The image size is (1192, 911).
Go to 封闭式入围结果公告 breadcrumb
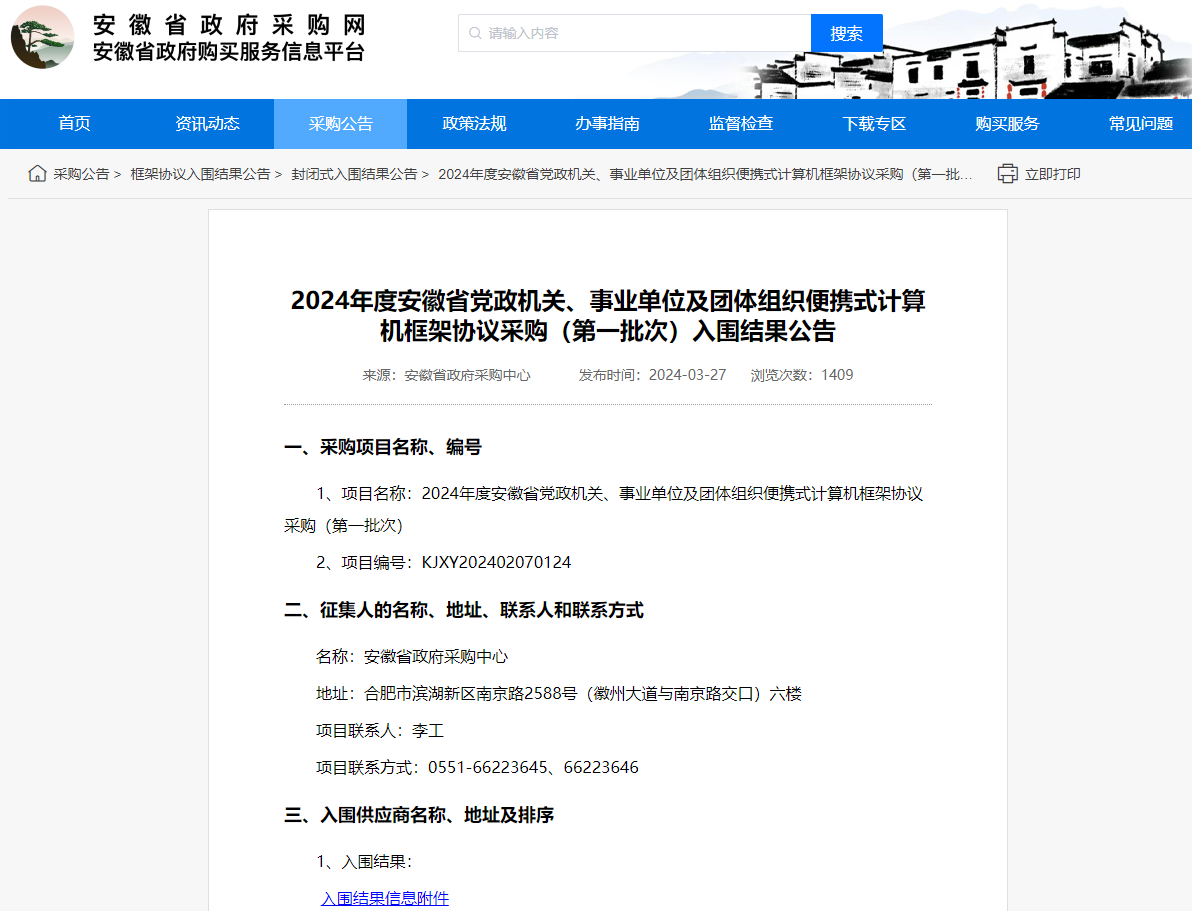pos(354,174)
